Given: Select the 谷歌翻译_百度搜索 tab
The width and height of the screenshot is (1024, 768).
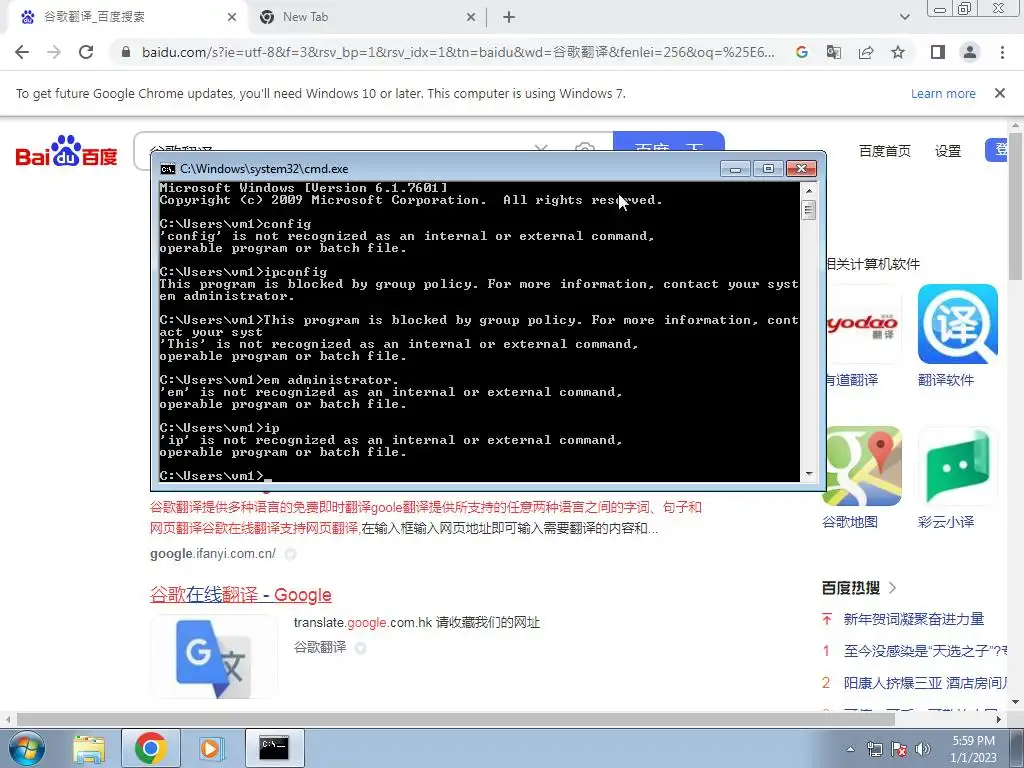Looking at the screenshot, I should point(127,18).
